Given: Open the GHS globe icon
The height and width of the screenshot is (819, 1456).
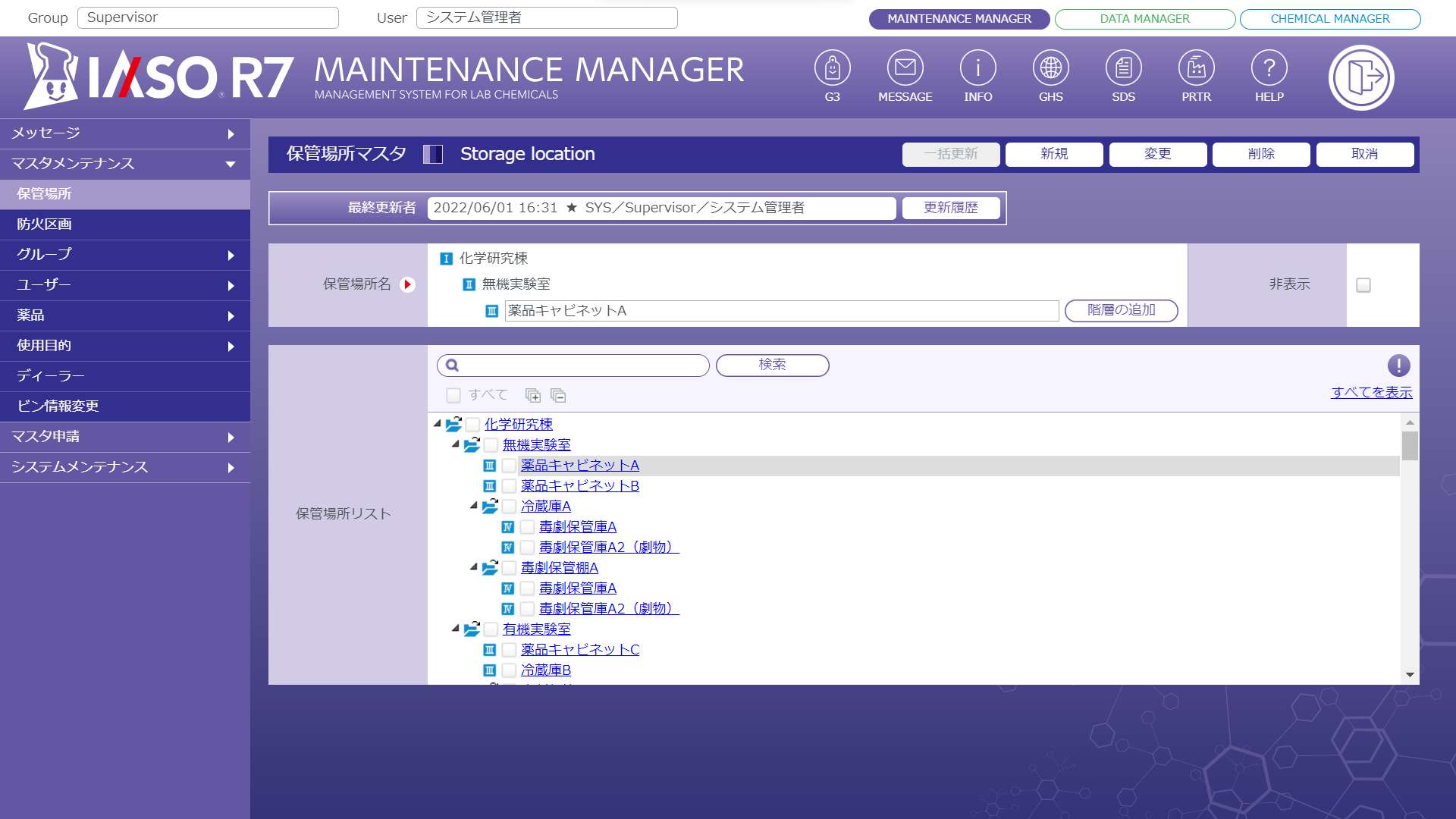Looking at the screenshot, I should (1050, 69).
